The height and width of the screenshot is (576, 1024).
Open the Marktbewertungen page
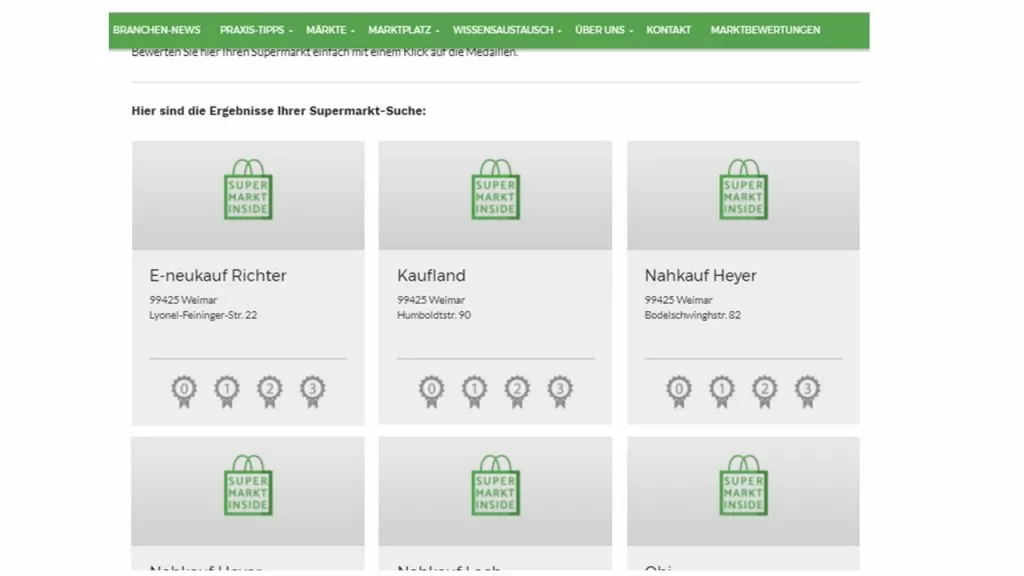pyautogui.click(x=765, y=30)
